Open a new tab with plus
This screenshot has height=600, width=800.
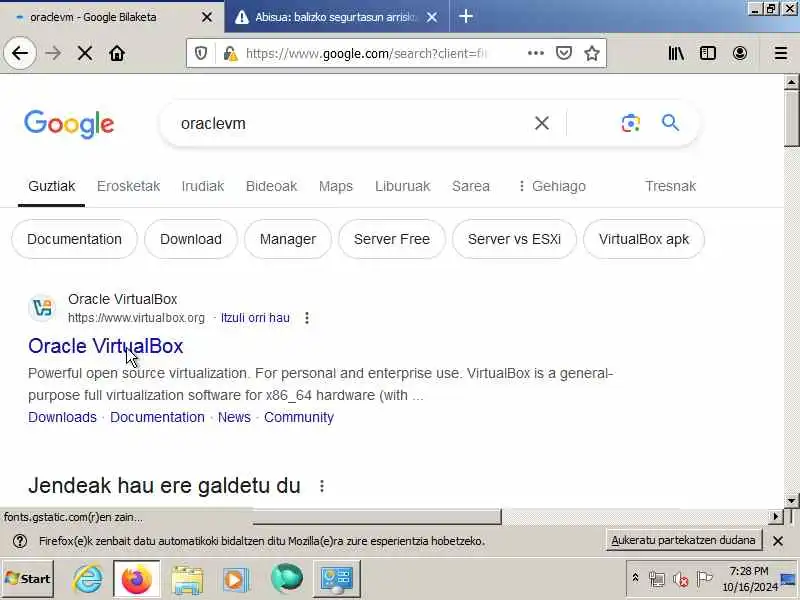click(x=465, y=16)
